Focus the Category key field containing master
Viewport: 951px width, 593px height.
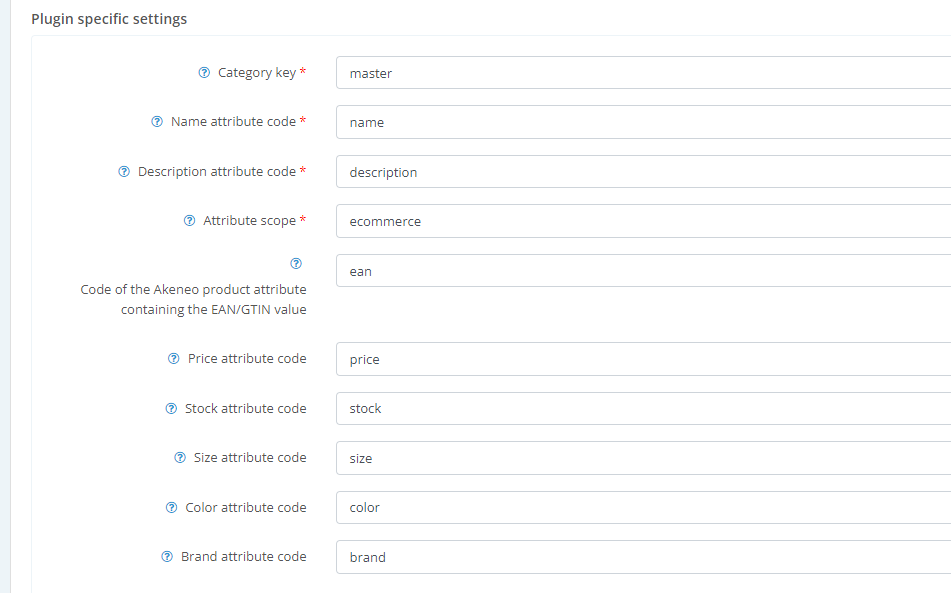point(644,73)
